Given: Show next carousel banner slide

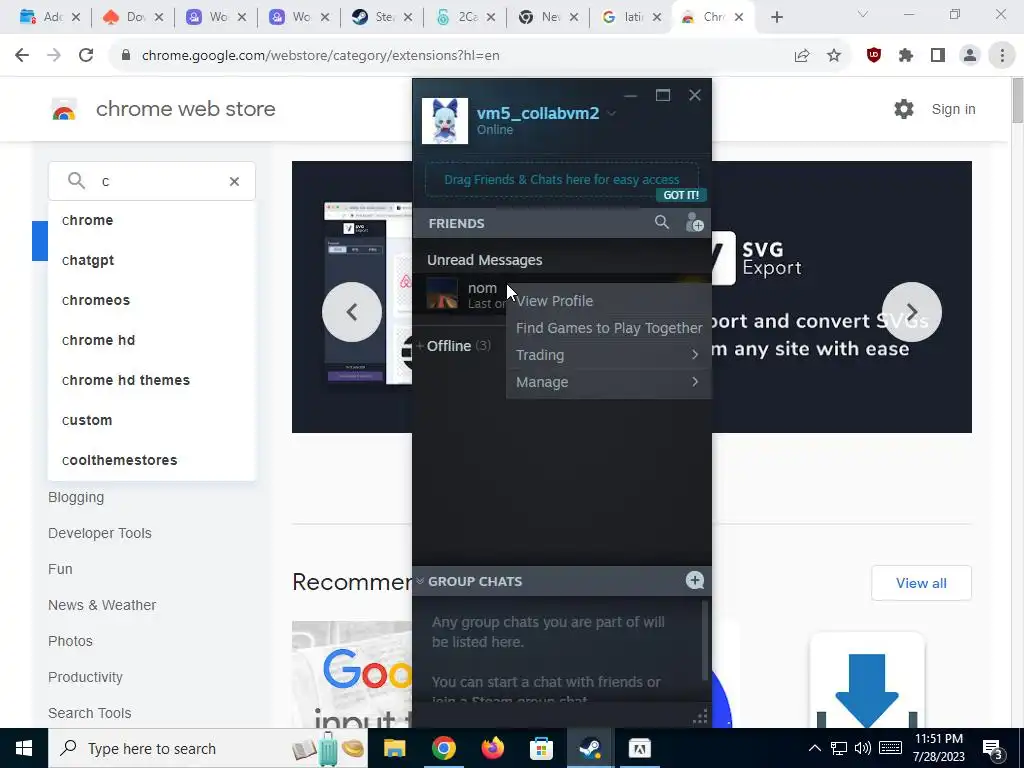Looking at the screenshot, I should pos(912,312).
